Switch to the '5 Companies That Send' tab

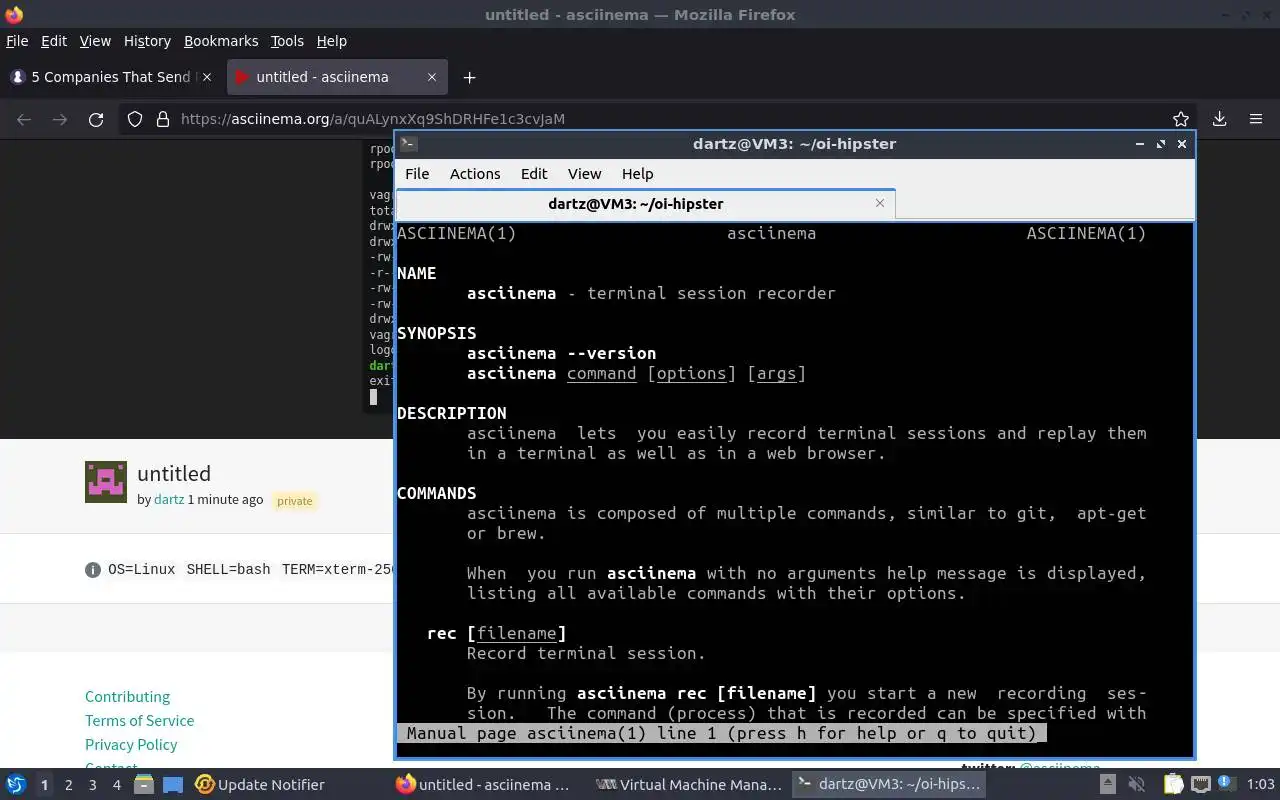(111, 77)
